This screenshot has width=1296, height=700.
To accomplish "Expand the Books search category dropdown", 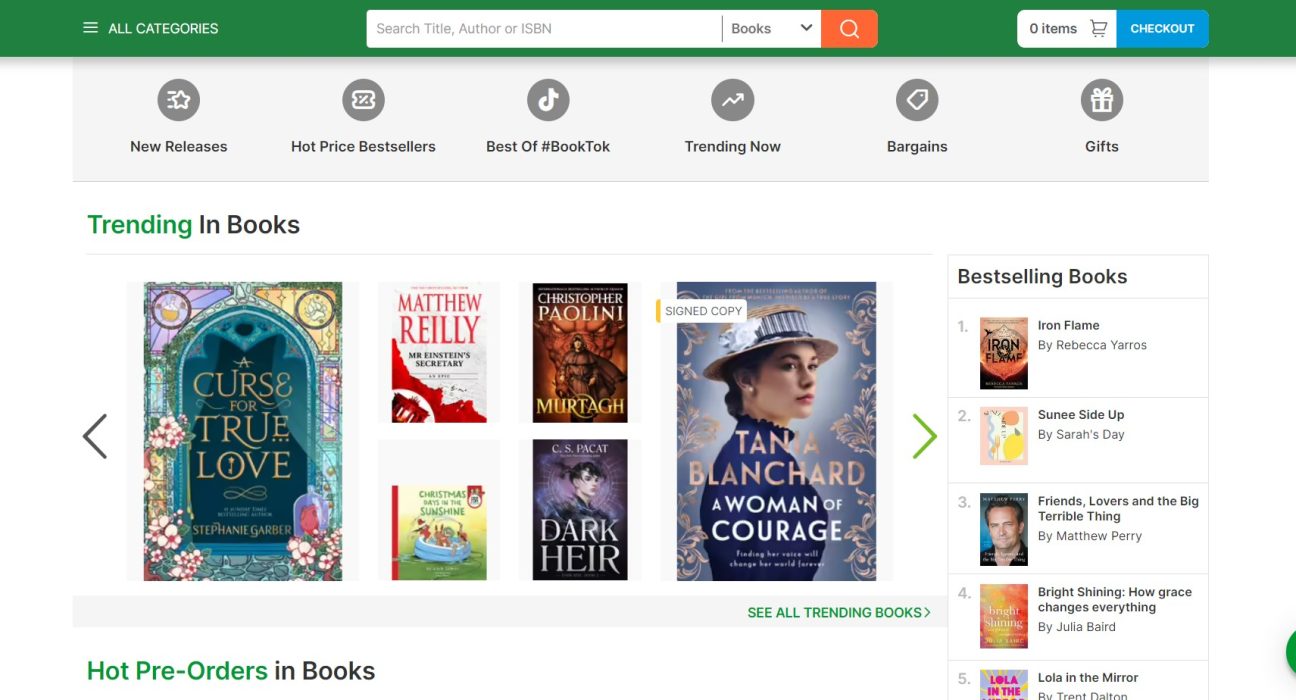I will (771, 29).
